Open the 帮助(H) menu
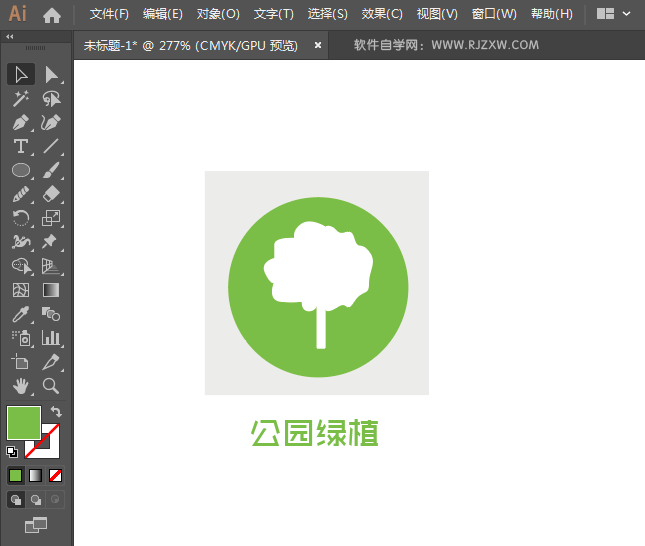The width and height of the screenshot is (645, 546). pos(551,14)
